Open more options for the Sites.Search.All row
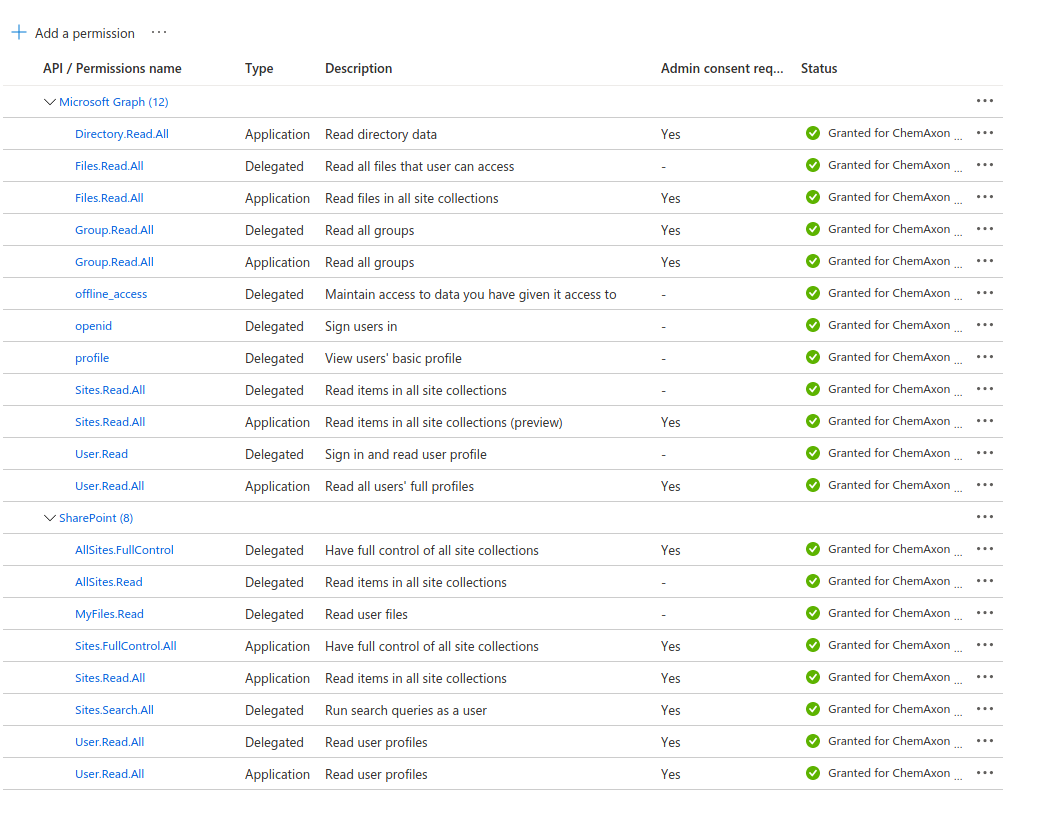Image resolution: width=1039 pixels, height=816 pixels. point(984,709)
